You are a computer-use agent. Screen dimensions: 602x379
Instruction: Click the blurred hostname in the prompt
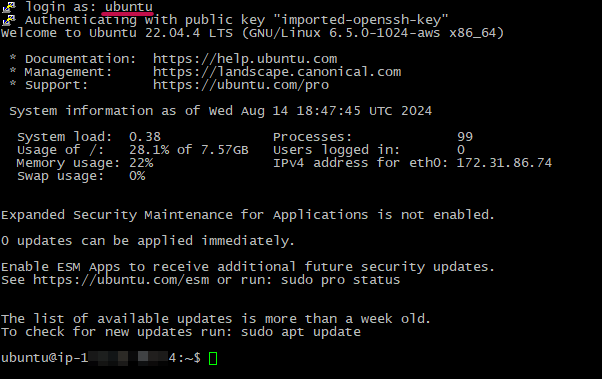tap(128, 358)
